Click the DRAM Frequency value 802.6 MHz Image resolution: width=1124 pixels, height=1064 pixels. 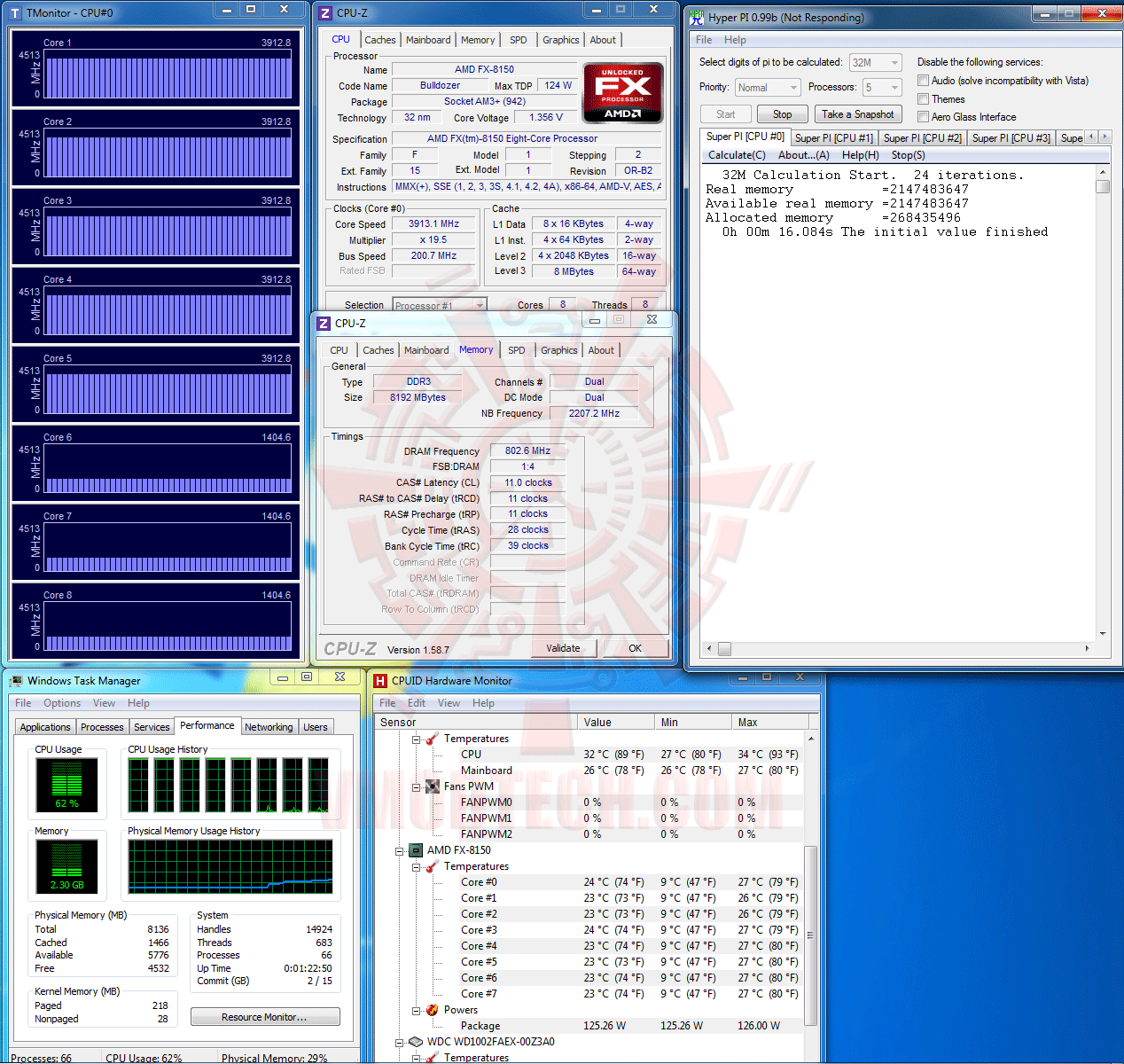pos(528,451)
